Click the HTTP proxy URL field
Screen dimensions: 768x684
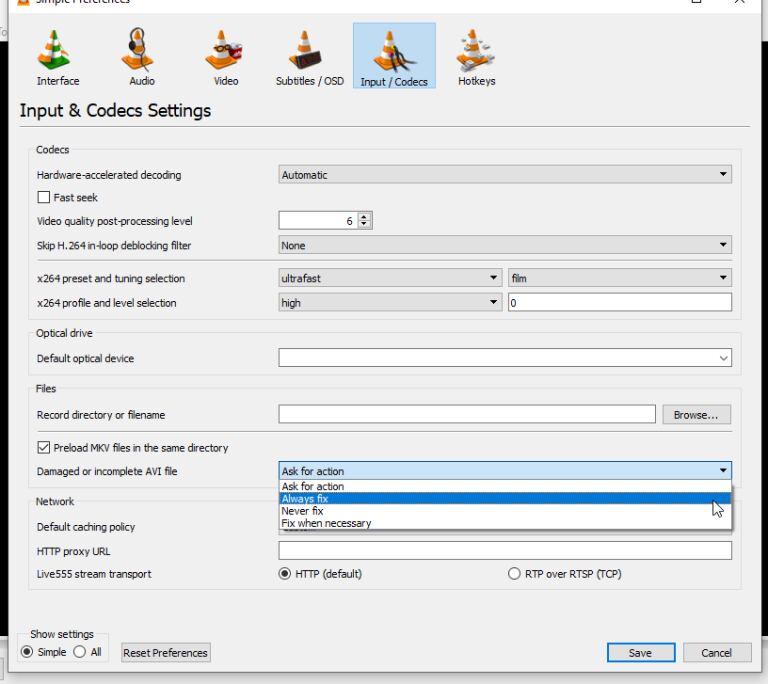coord(504,551)
